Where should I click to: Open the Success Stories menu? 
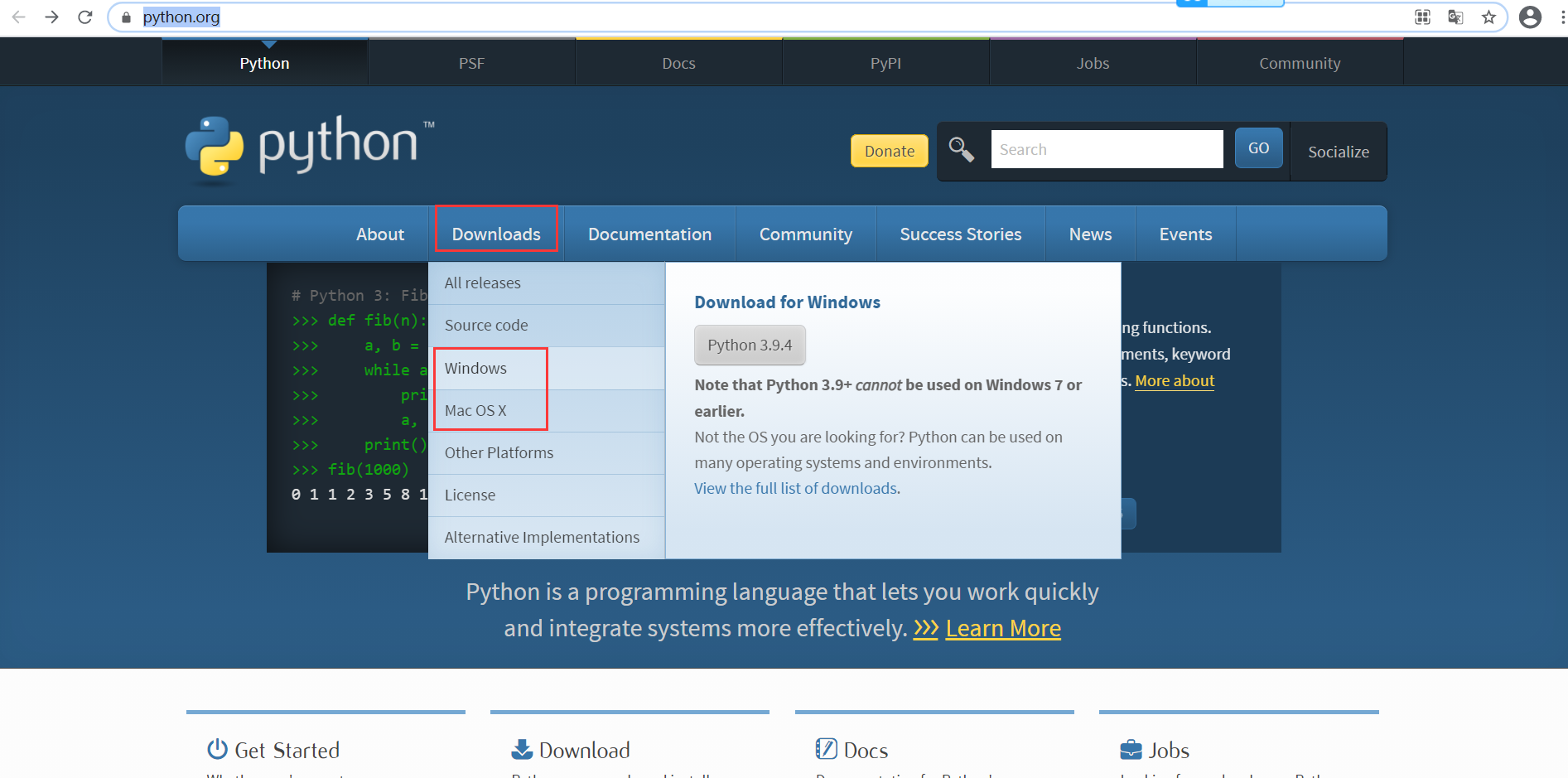click(x=961, y=234)
